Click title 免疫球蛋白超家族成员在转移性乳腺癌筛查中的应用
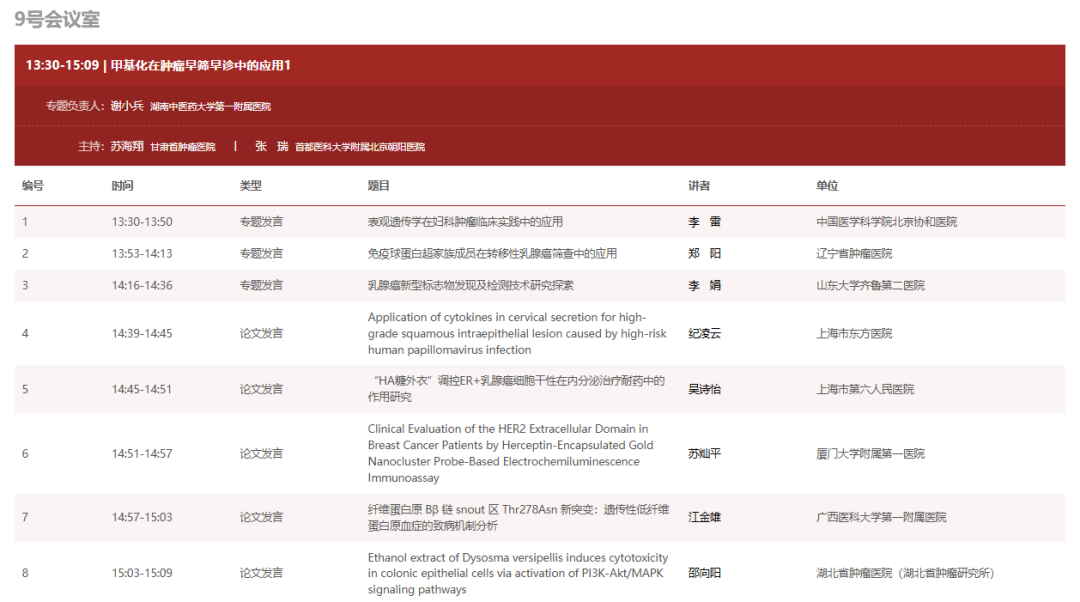The height and width of the screenshot is (602, 1080). click(x=492, y=253)
